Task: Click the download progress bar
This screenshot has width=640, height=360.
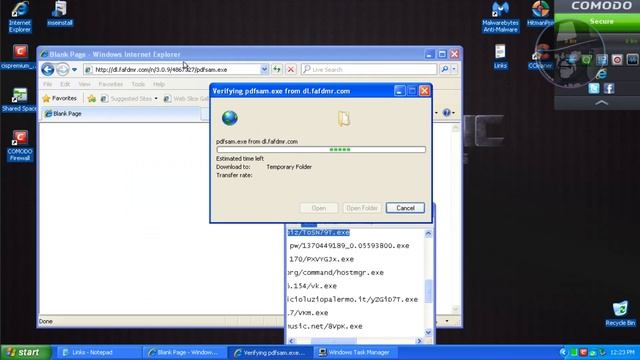Action: click(321, 150)
